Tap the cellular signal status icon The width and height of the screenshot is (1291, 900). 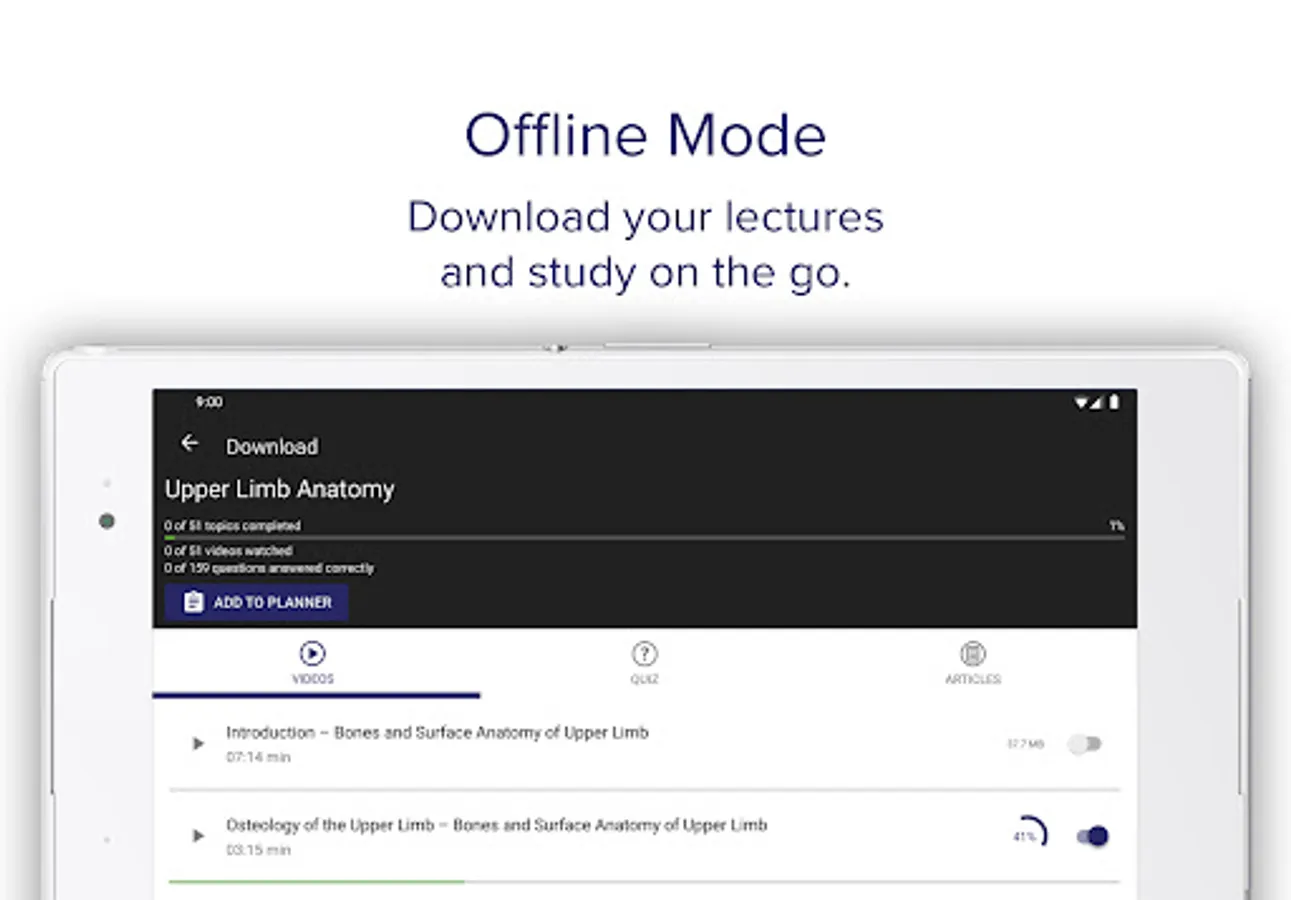point(1096,402)
